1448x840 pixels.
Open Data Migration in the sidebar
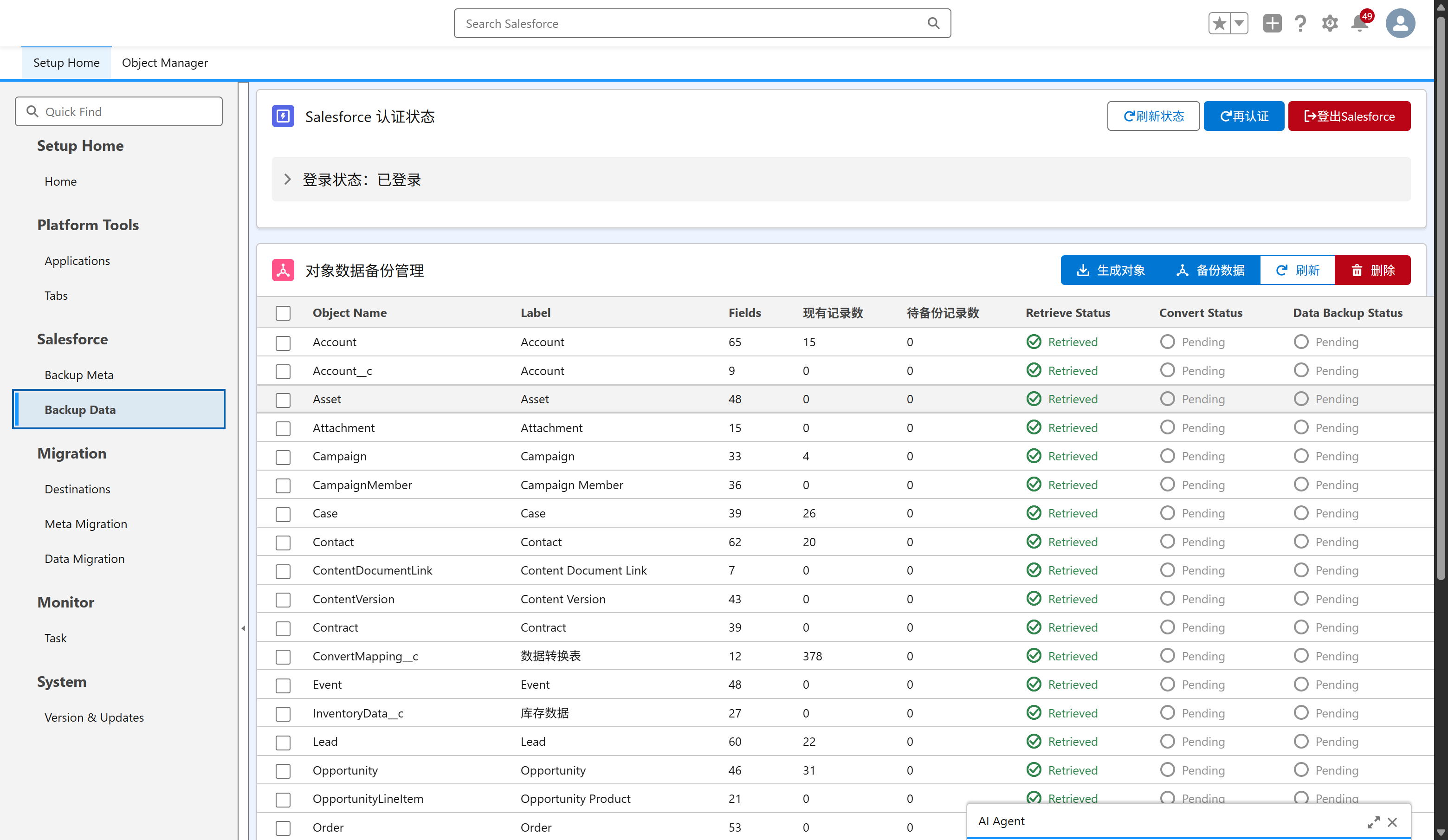(84, 558)
